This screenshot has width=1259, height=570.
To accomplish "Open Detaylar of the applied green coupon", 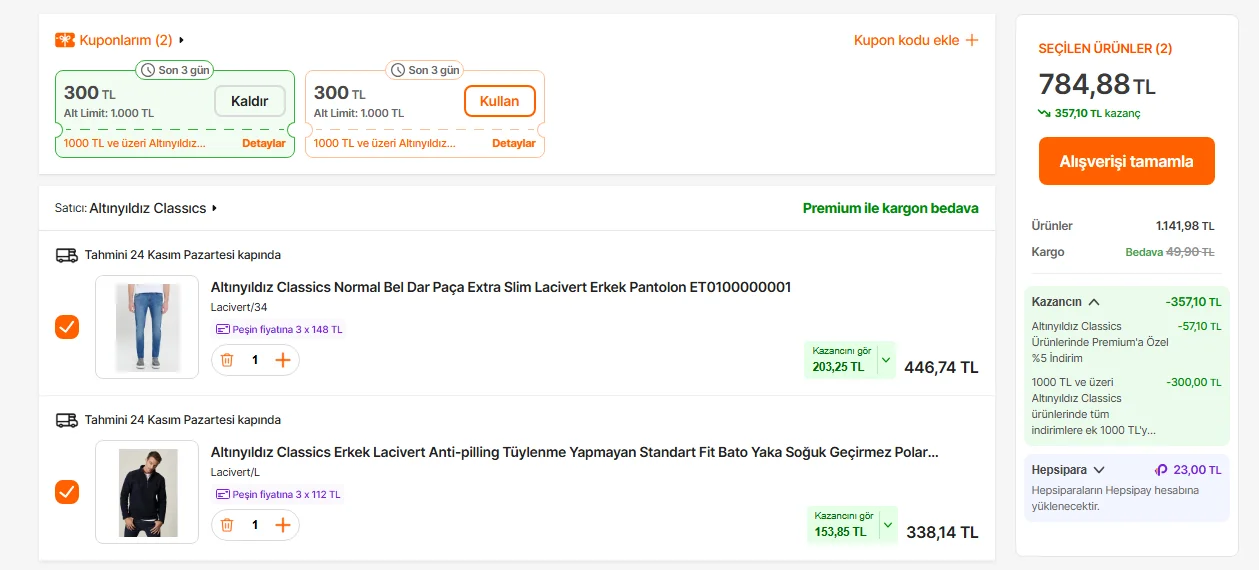I will [263, 144].
